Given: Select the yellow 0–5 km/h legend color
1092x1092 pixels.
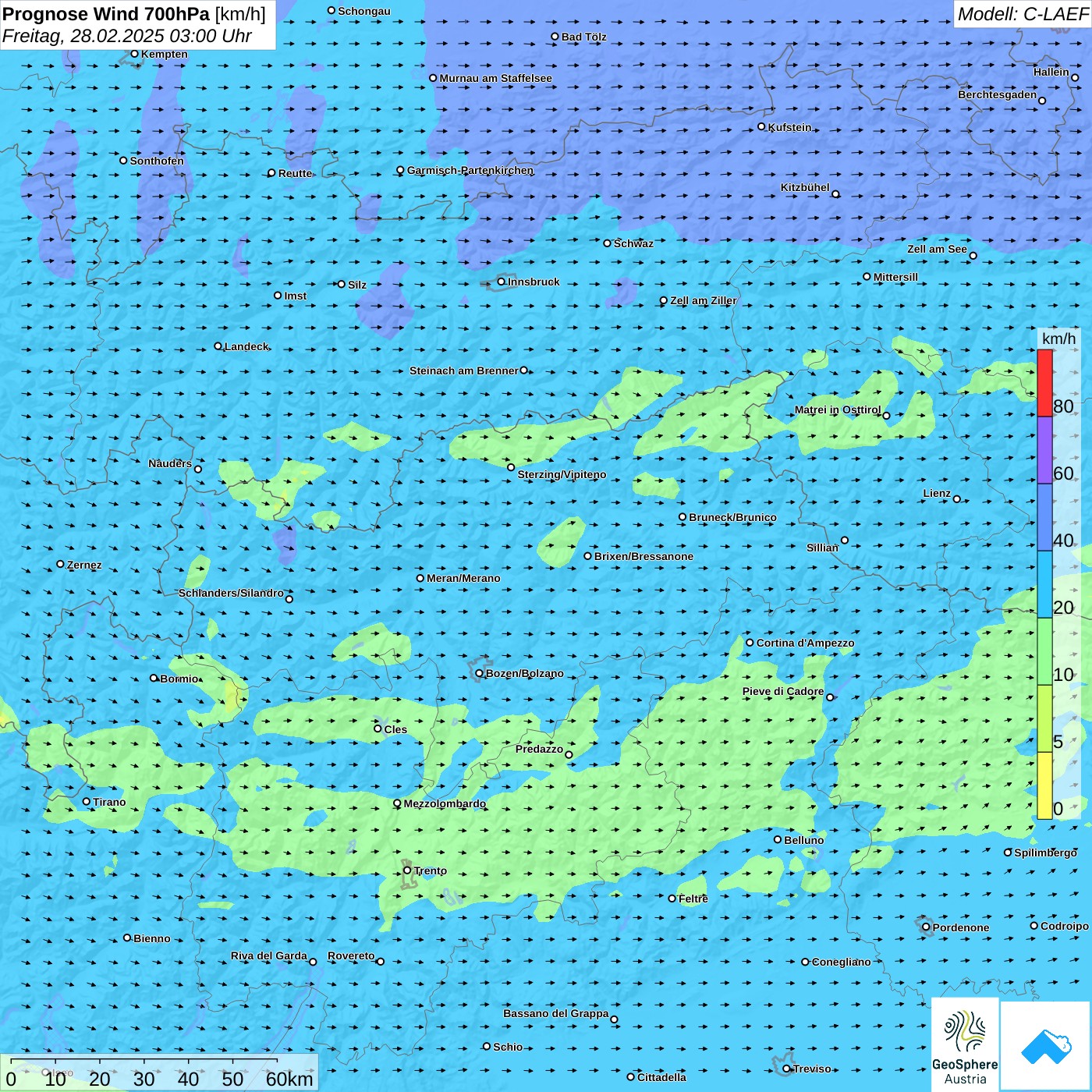Looking at the screenshot, I should point(1044,785).
